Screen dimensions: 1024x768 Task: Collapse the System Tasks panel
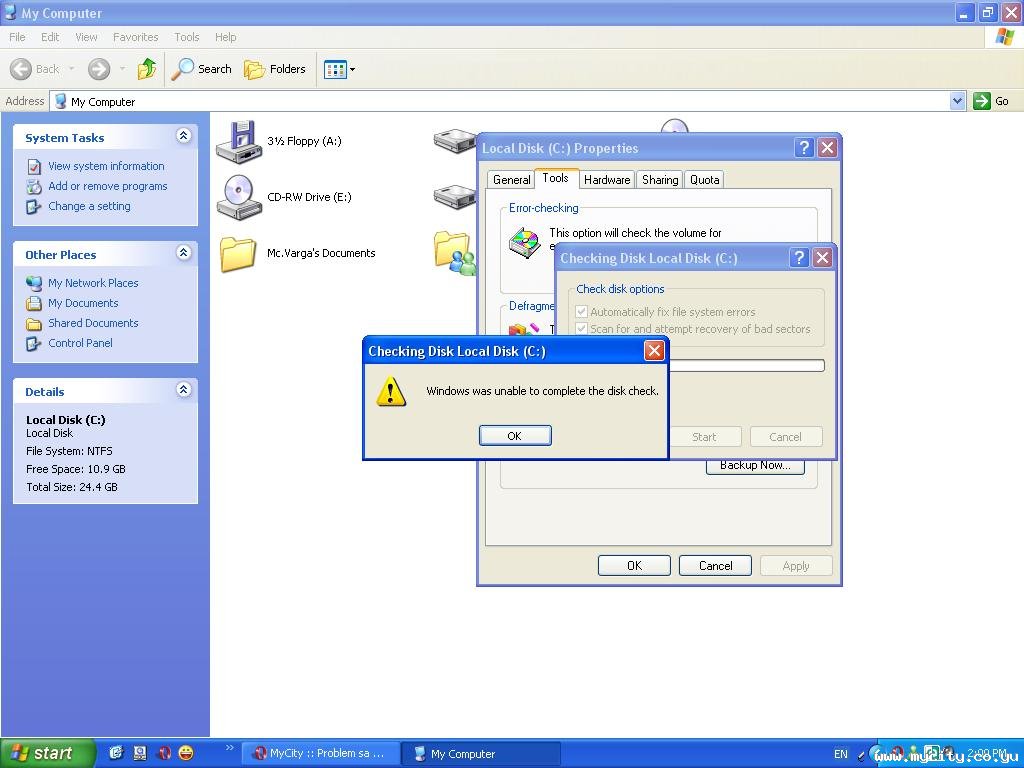tap(184, 136)
